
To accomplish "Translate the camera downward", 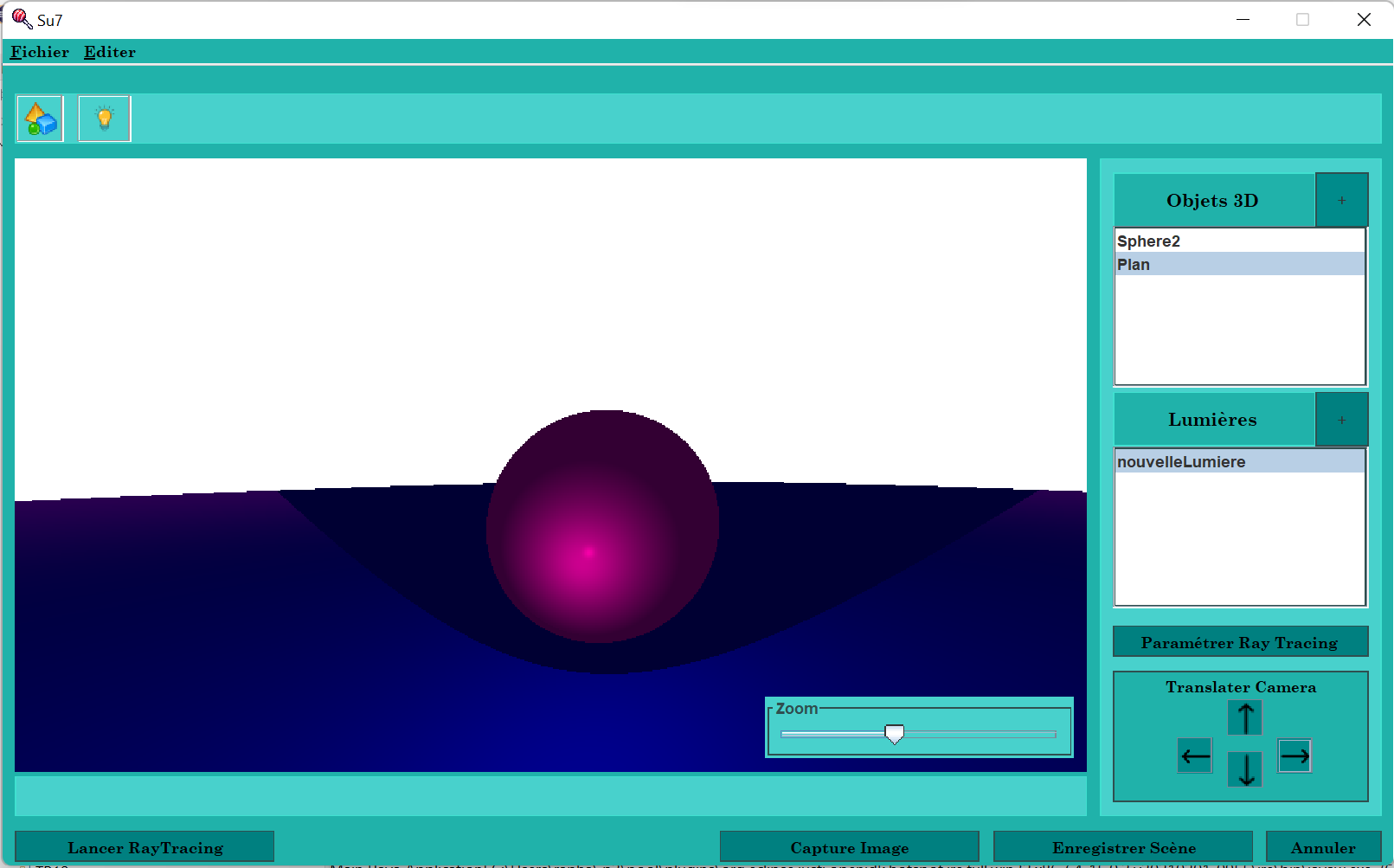I will tap(1244, 770).
